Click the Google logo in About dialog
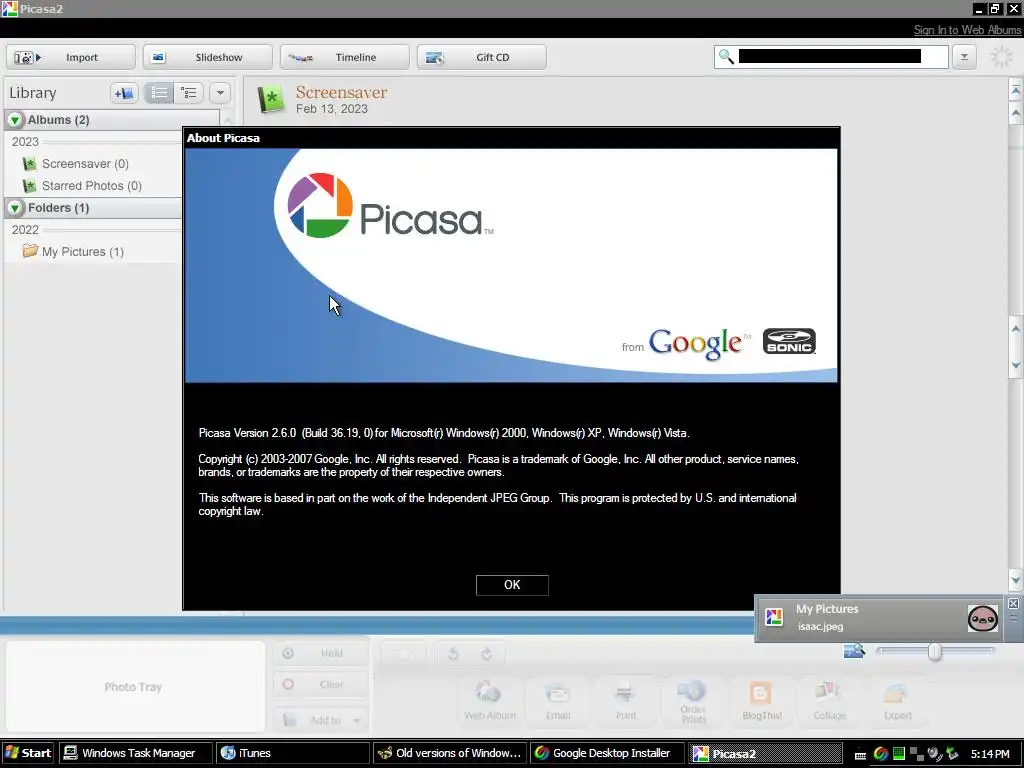The height and width of the screenshot is (768, 1024). pos(695,343)
